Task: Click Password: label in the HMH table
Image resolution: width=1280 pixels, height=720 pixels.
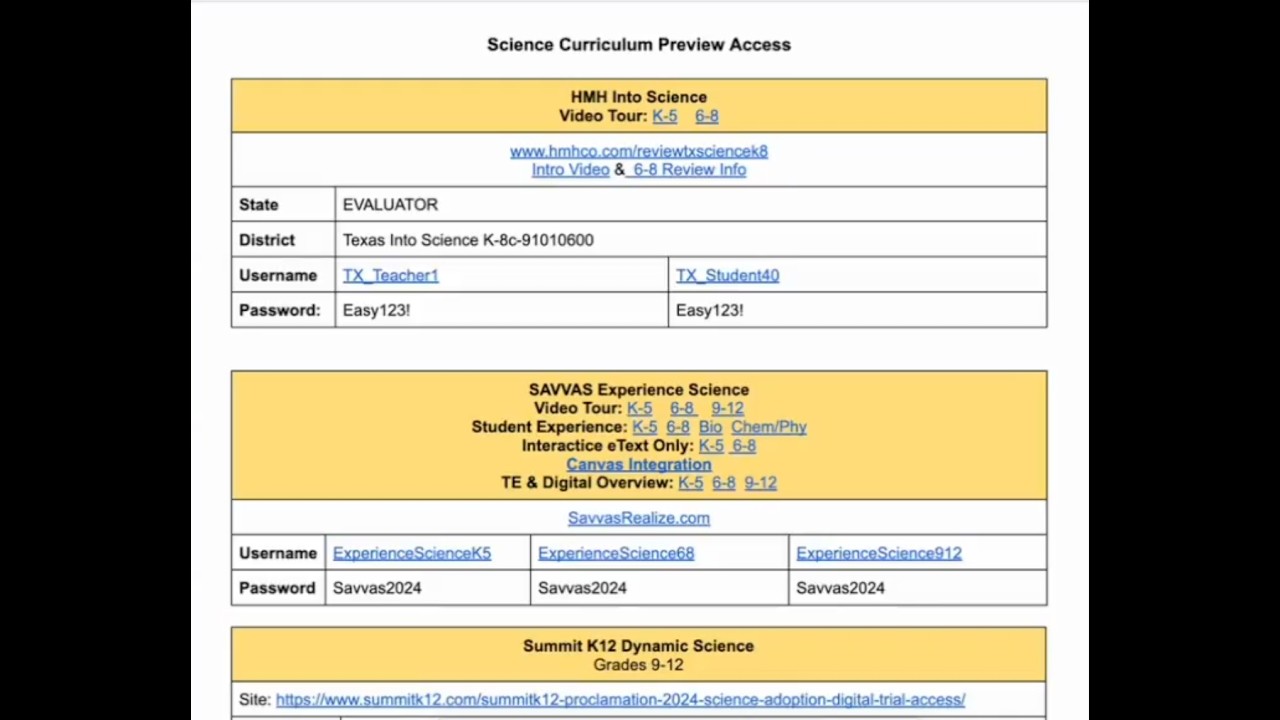Action: pos(280,310)
